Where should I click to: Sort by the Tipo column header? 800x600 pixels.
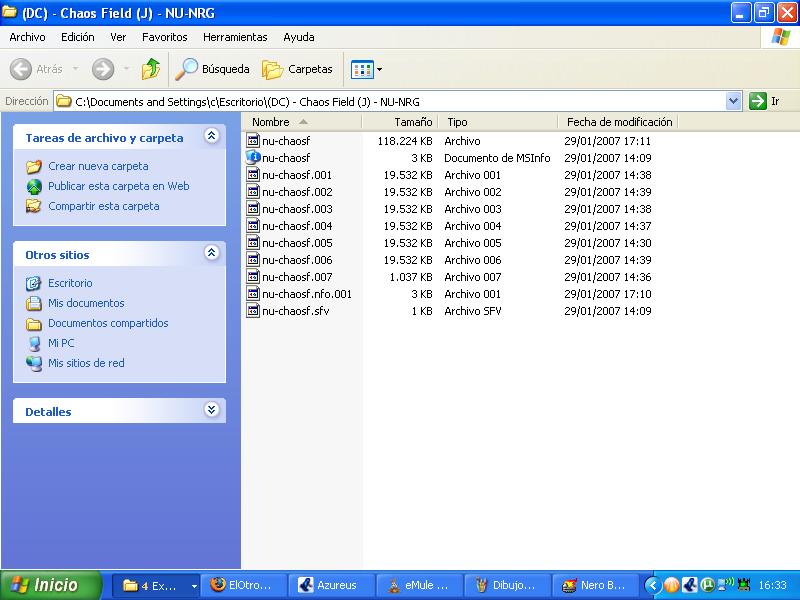tap(498, 122)
